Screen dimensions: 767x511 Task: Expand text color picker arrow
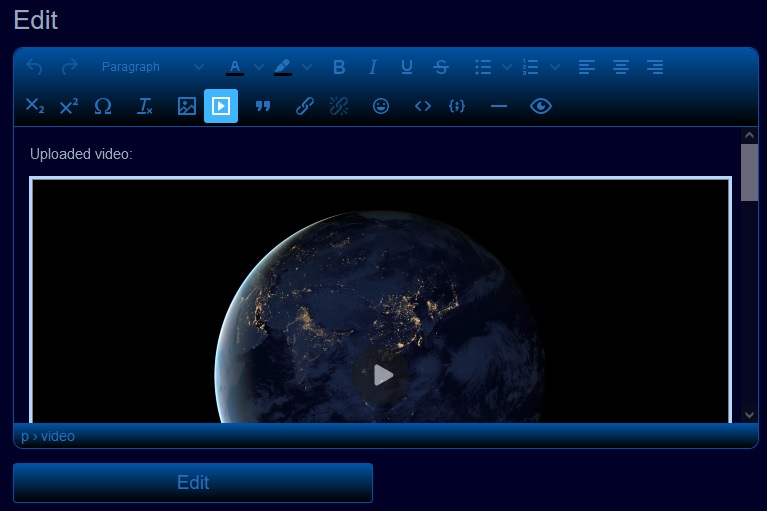(x=259, y=67)
